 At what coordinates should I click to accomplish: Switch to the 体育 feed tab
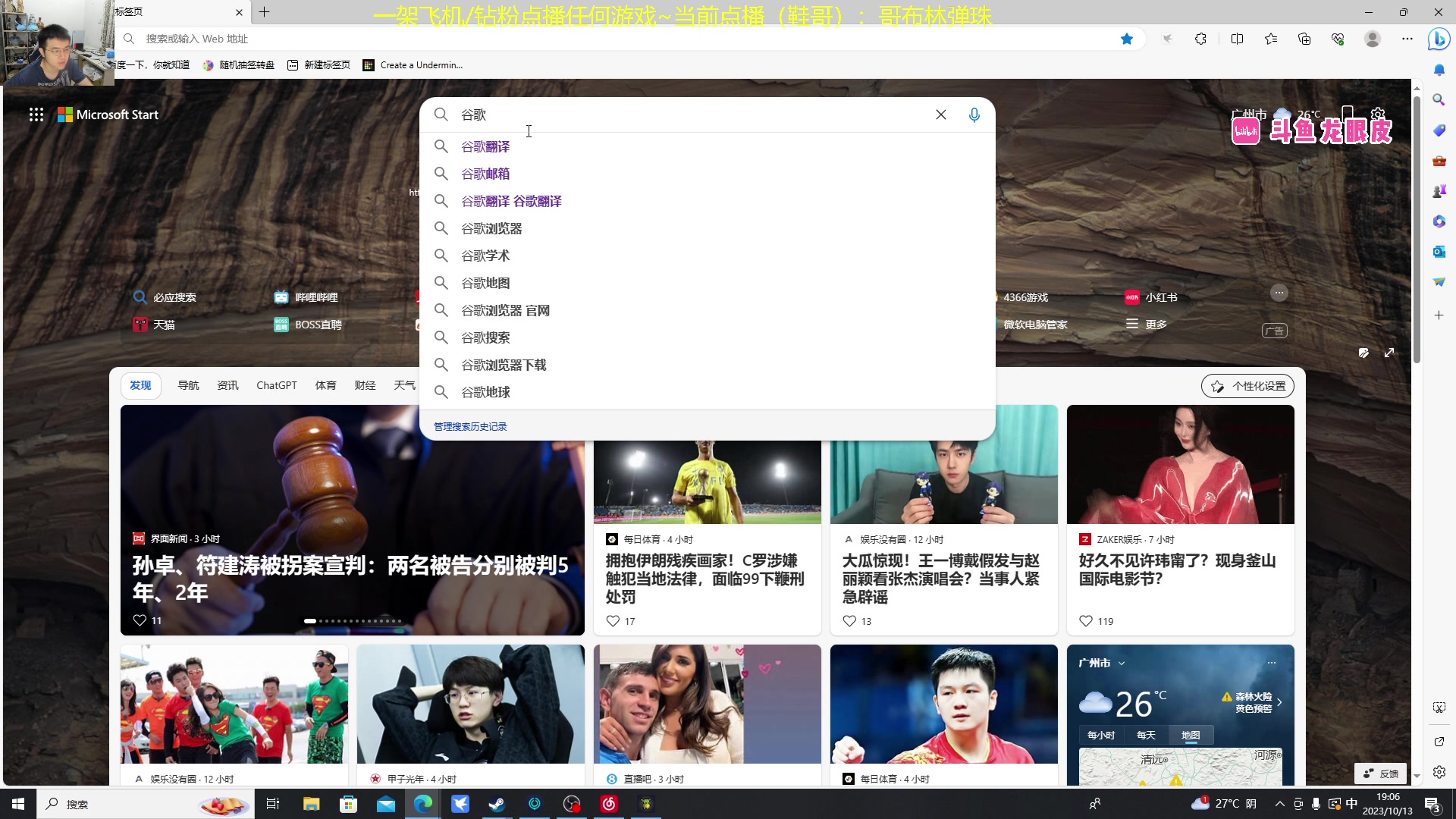tap(325, 385)
